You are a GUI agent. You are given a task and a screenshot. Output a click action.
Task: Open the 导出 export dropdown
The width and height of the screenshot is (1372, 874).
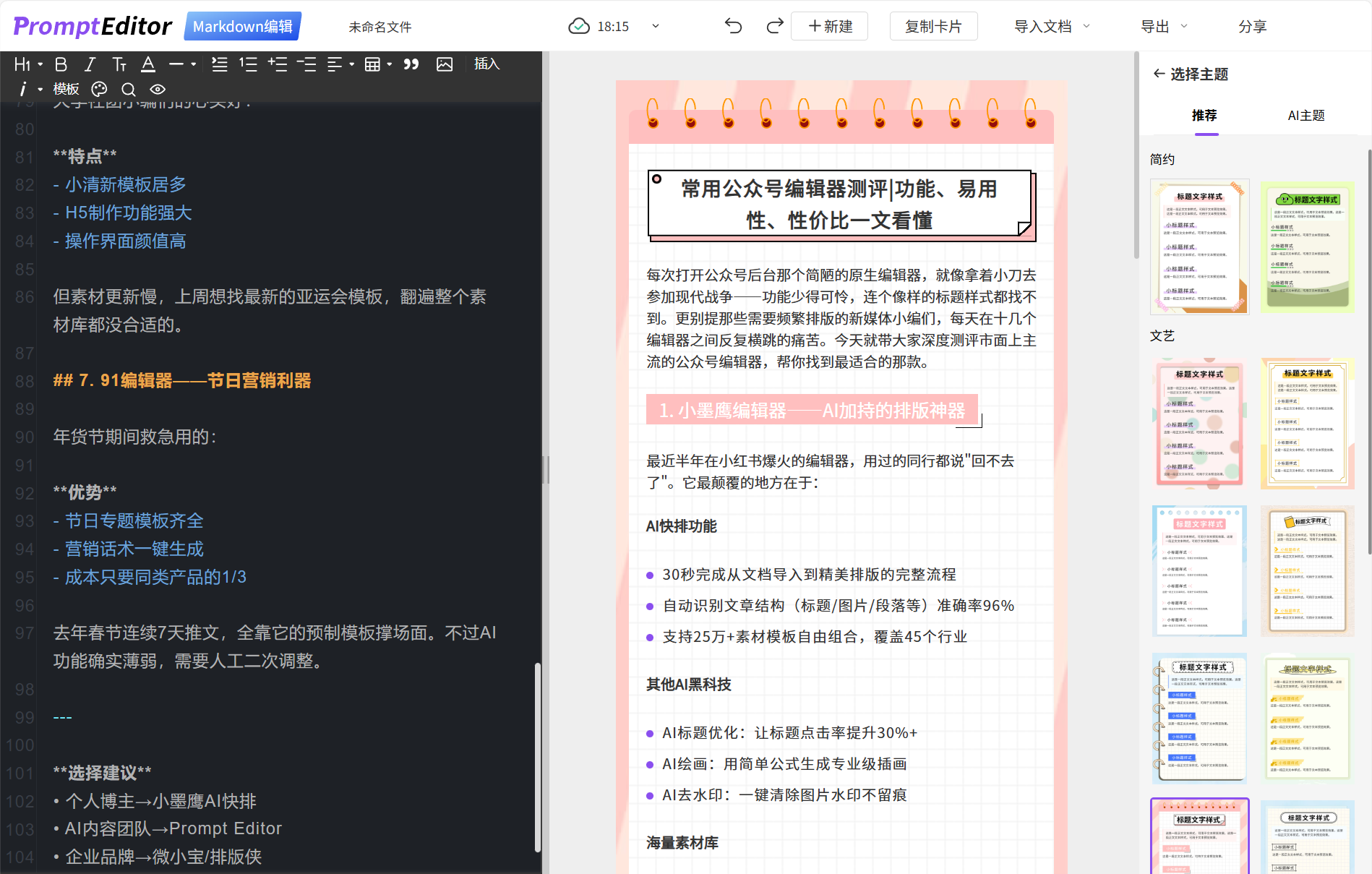(1164, 27)
